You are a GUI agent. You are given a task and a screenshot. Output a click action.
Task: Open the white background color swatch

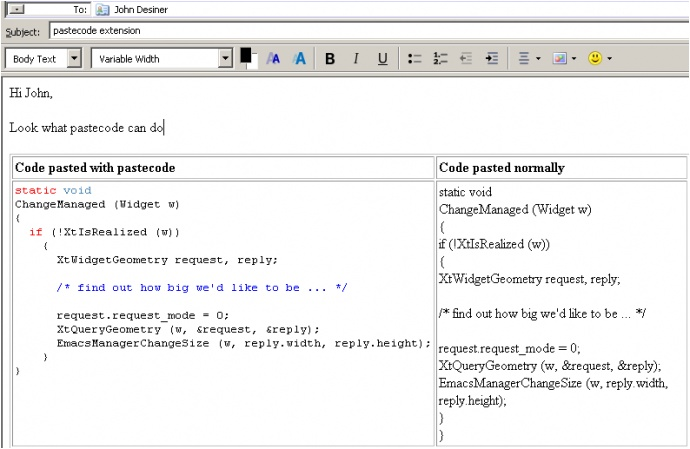point(253,64)
